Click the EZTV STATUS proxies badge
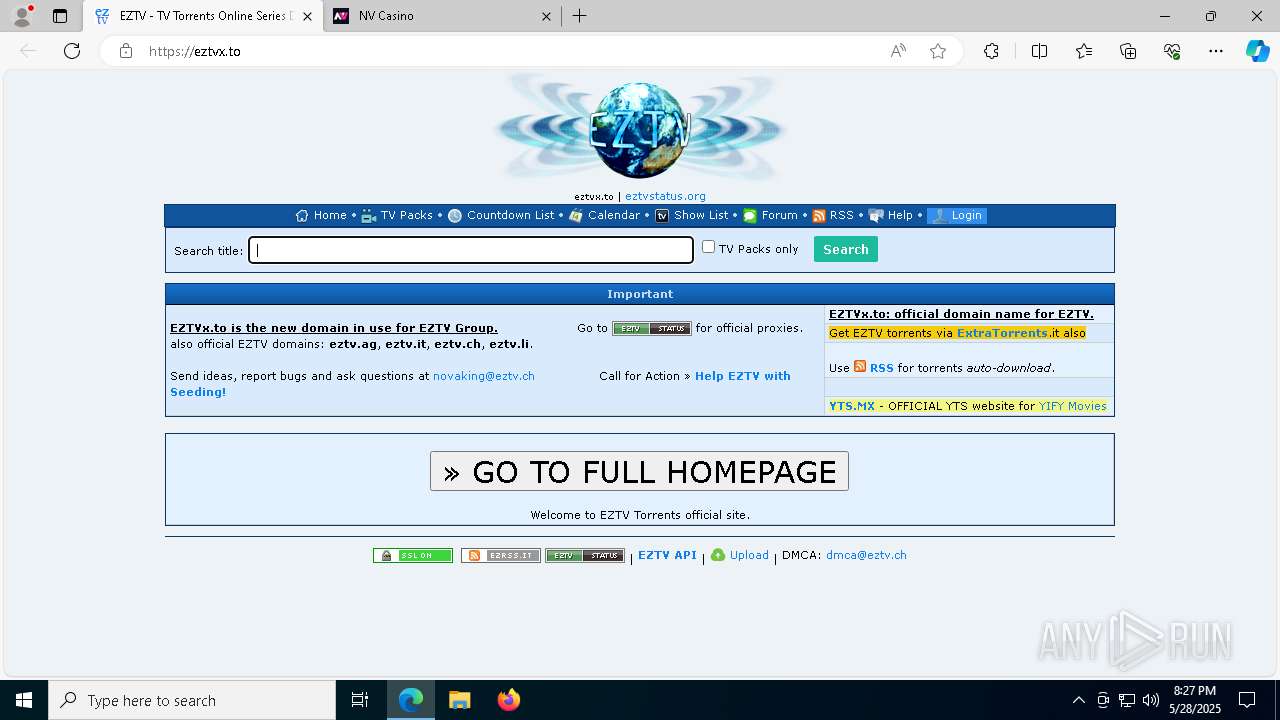Image resolution: width=1280 pixels, height=720 pixels. coord(652,328)
